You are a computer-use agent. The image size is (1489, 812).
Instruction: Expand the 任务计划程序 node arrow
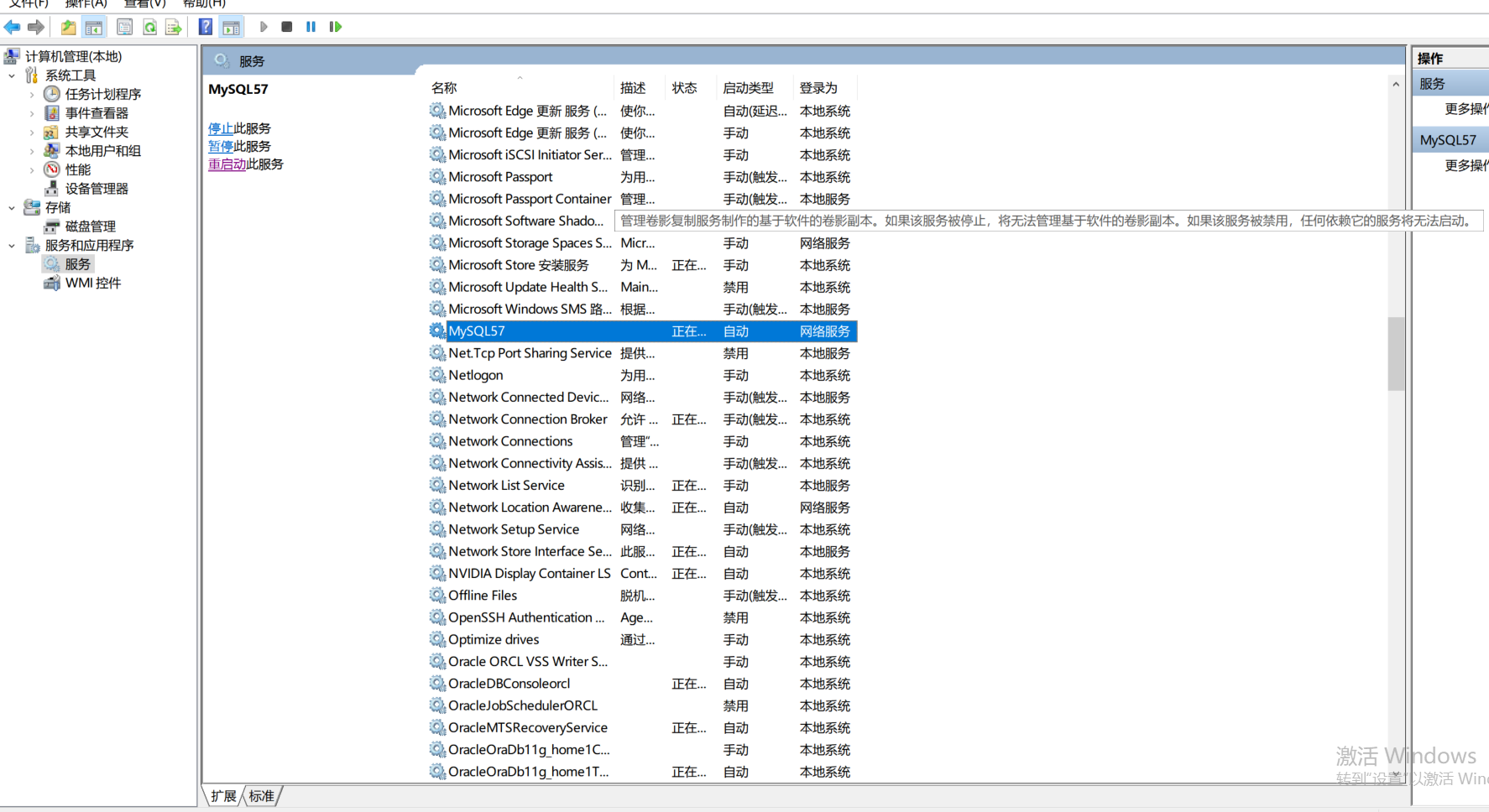[x=32, y=94]
